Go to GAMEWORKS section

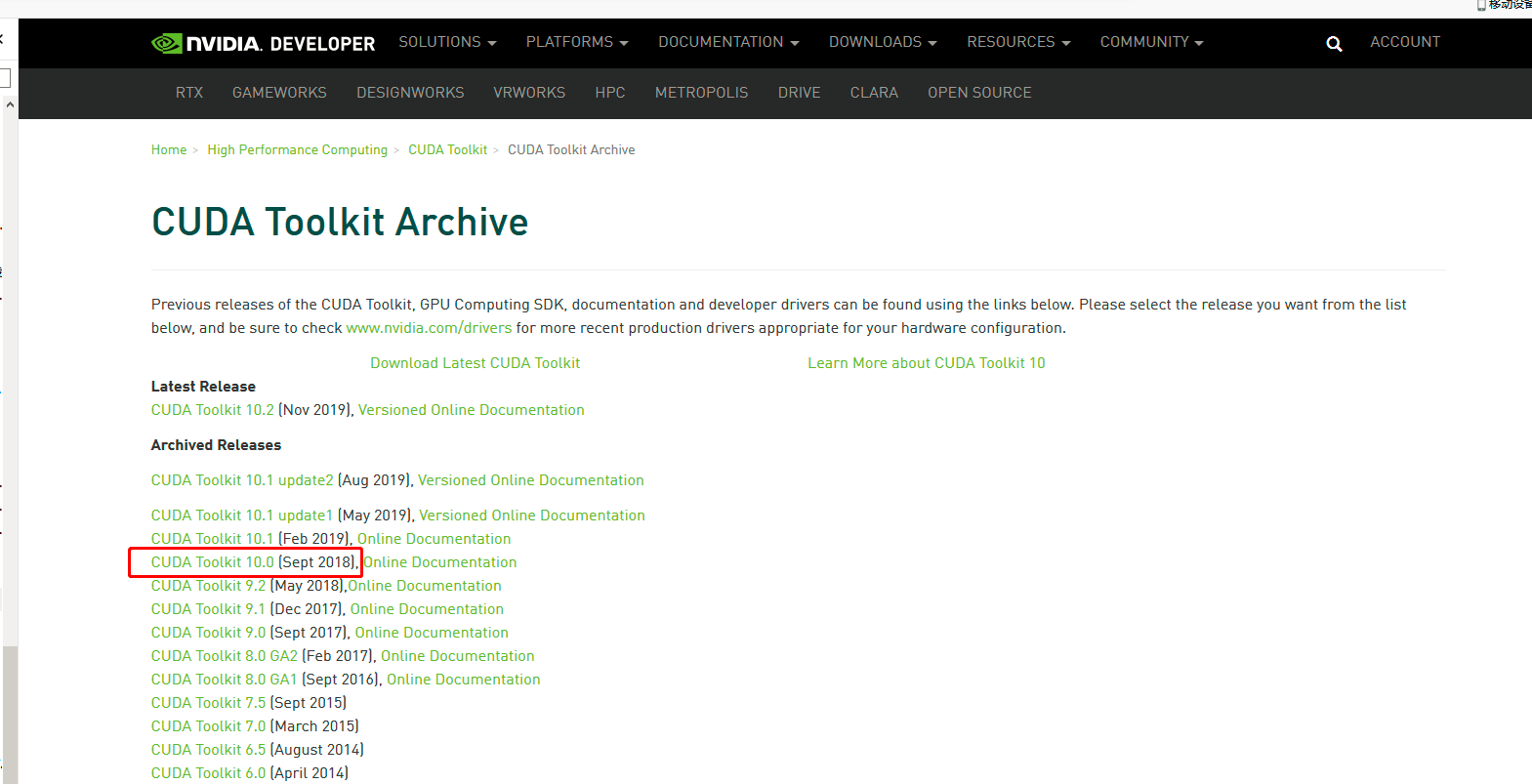pos(279,93)
